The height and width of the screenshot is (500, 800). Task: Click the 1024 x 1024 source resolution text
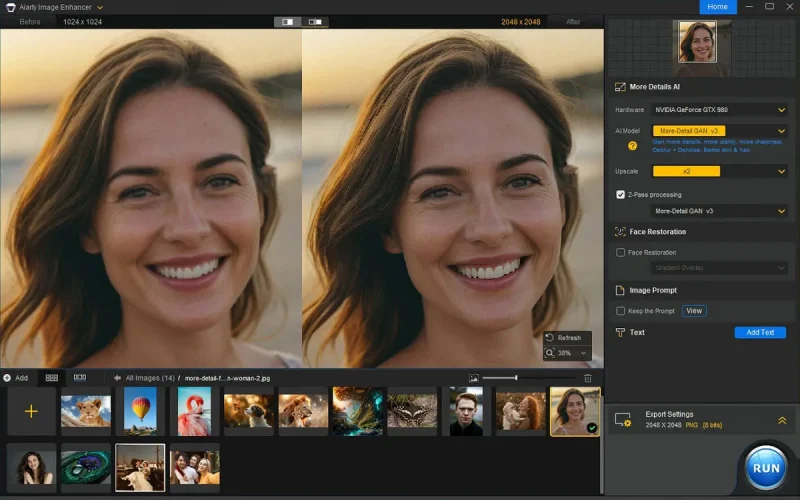(83, 22)
